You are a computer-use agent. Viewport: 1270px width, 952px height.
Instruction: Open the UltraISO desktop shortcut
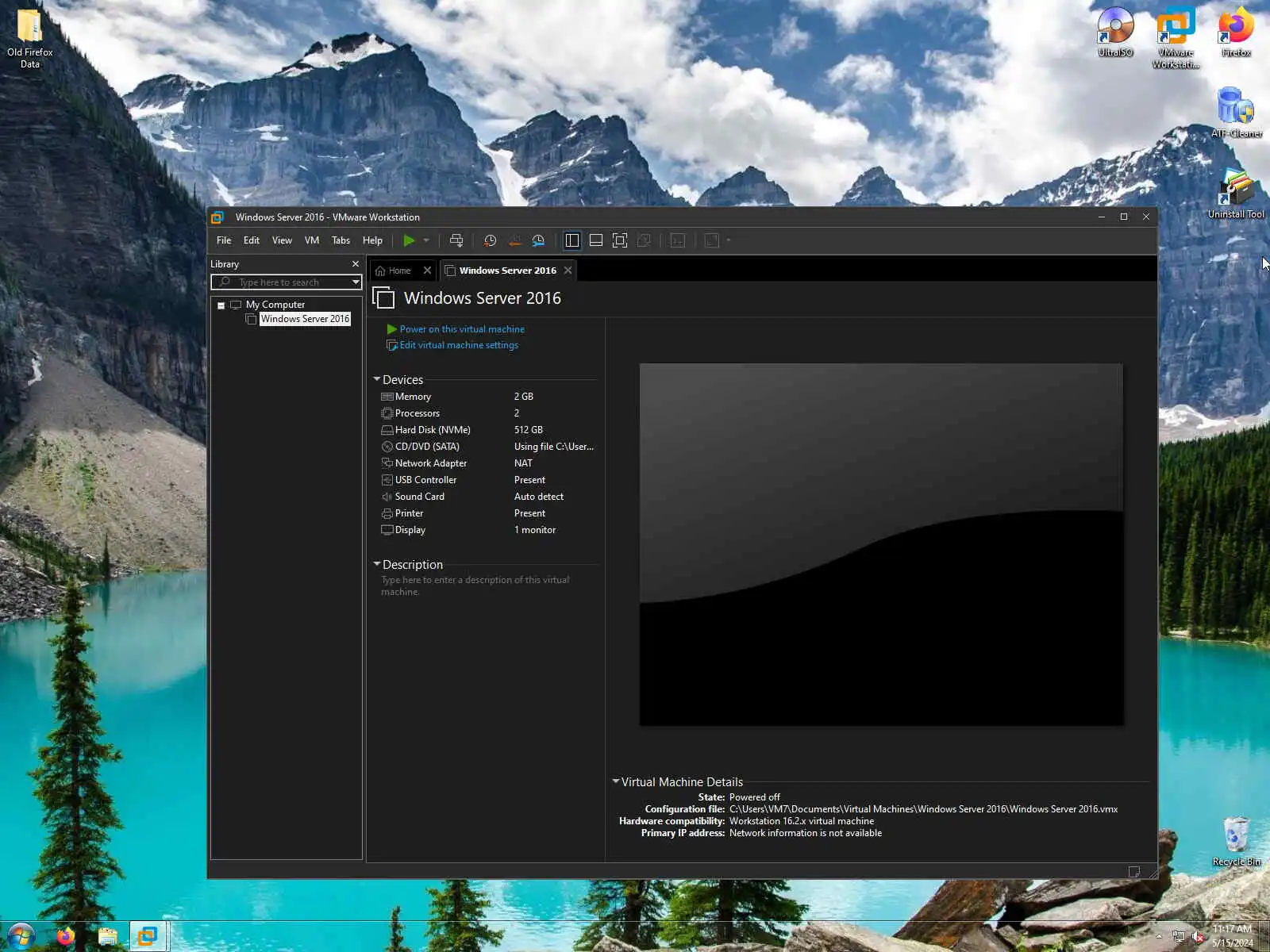click(1115, 32)
